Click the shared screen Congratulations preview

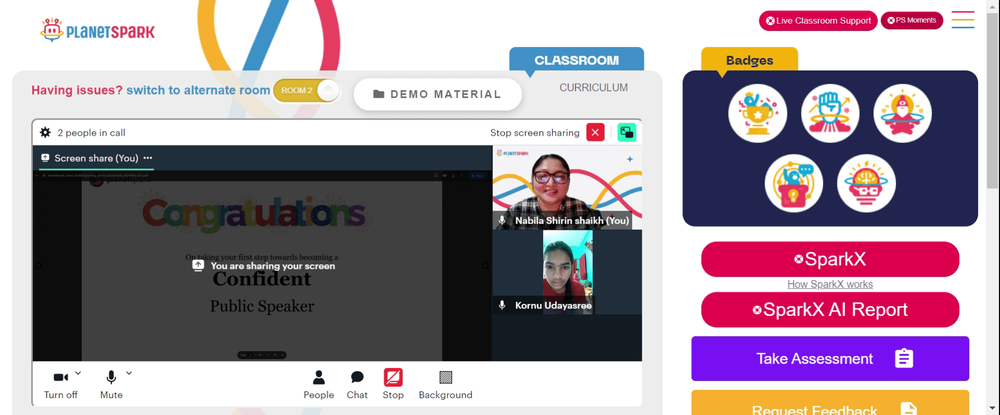262,265
